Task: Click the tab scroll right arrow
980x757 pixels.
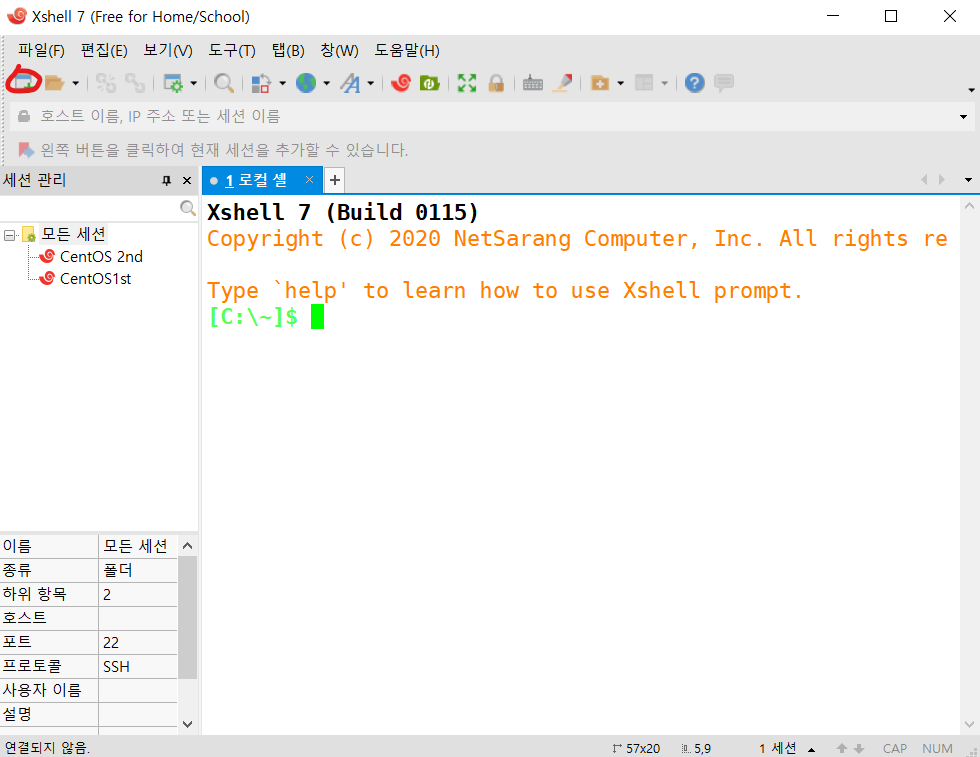Action: coord(942,180)
